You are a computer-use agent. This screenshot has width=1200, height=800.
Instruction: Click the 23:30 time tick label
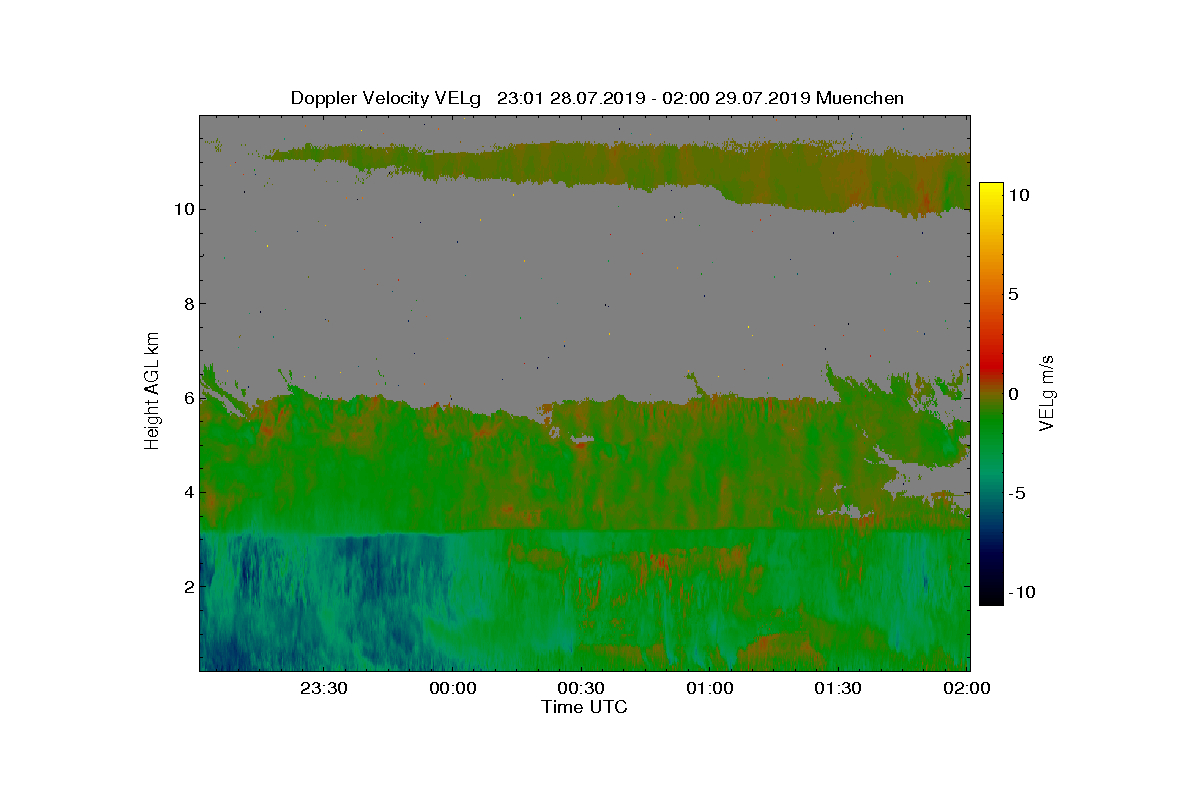click(x=324, y=689)
